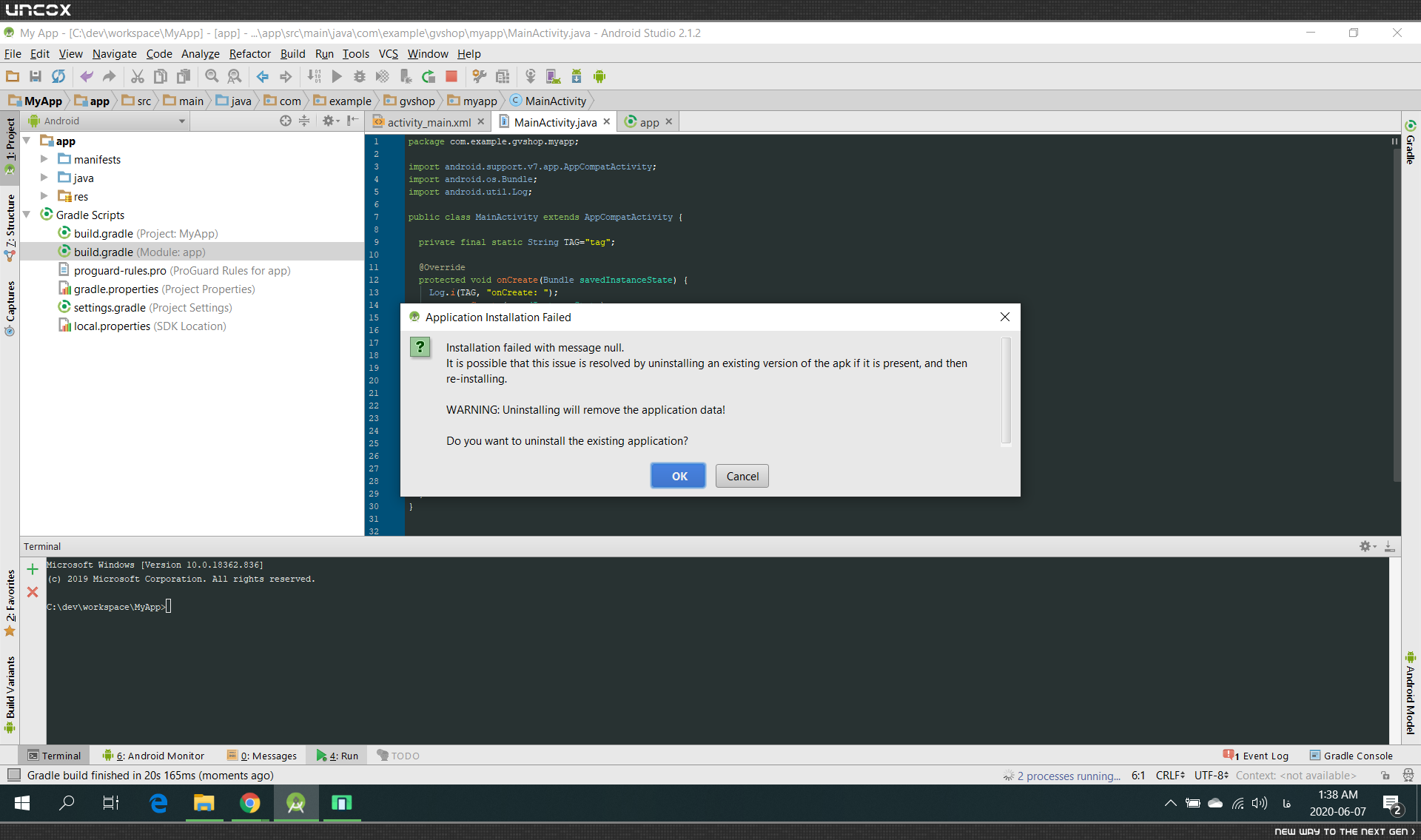Toggle the read-only lock icon in status bar
The width and height of the screenshot is (1421, 840).
(1385, 776)
